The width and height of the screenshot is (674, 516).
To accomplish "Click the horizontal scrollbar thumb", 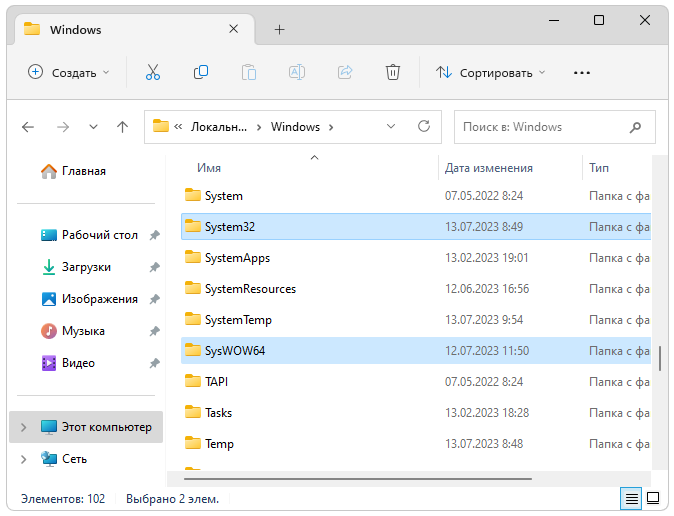I will (358, 478).
